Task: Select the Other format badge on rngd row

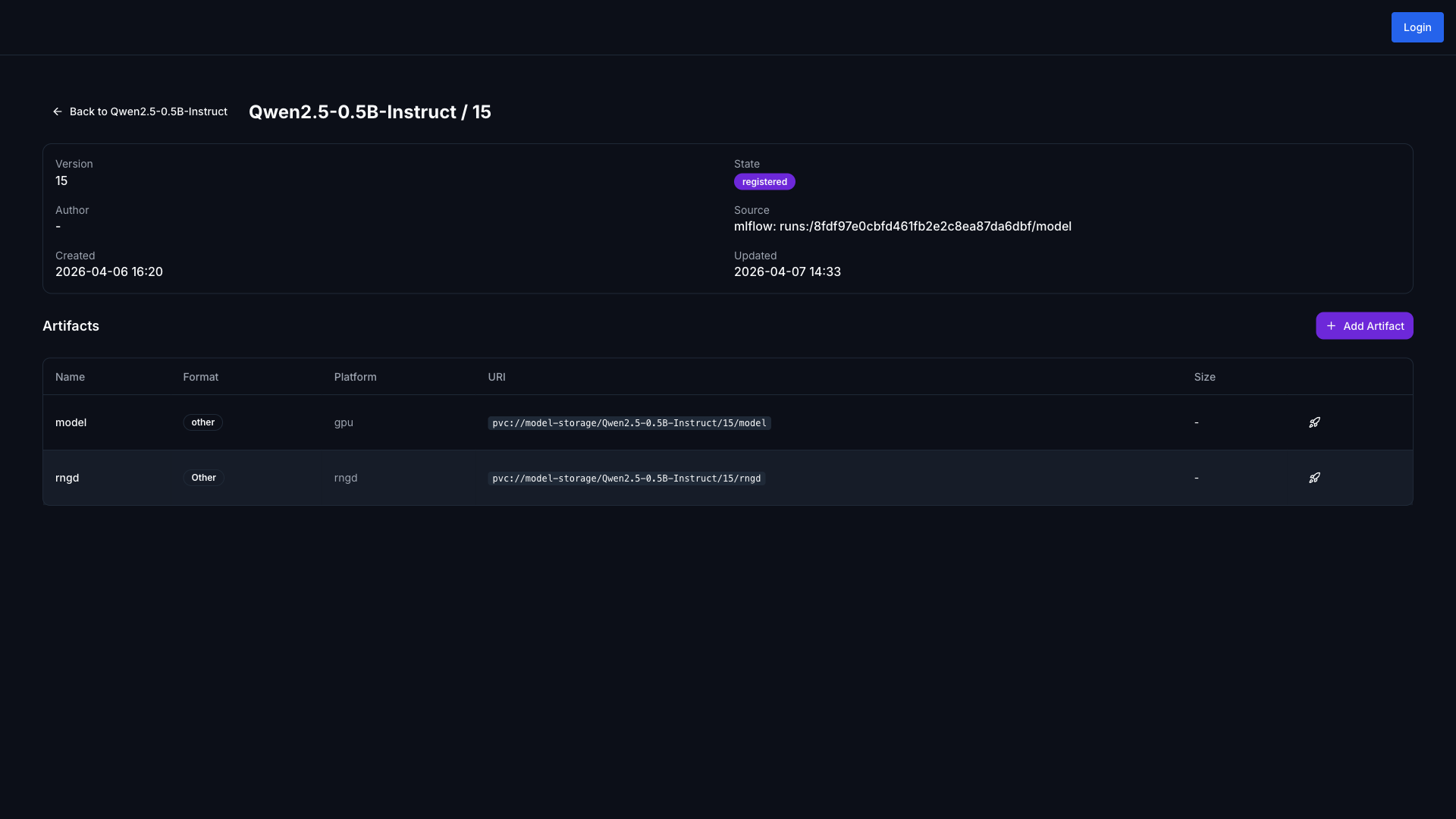Action: [x=202, y=478]
